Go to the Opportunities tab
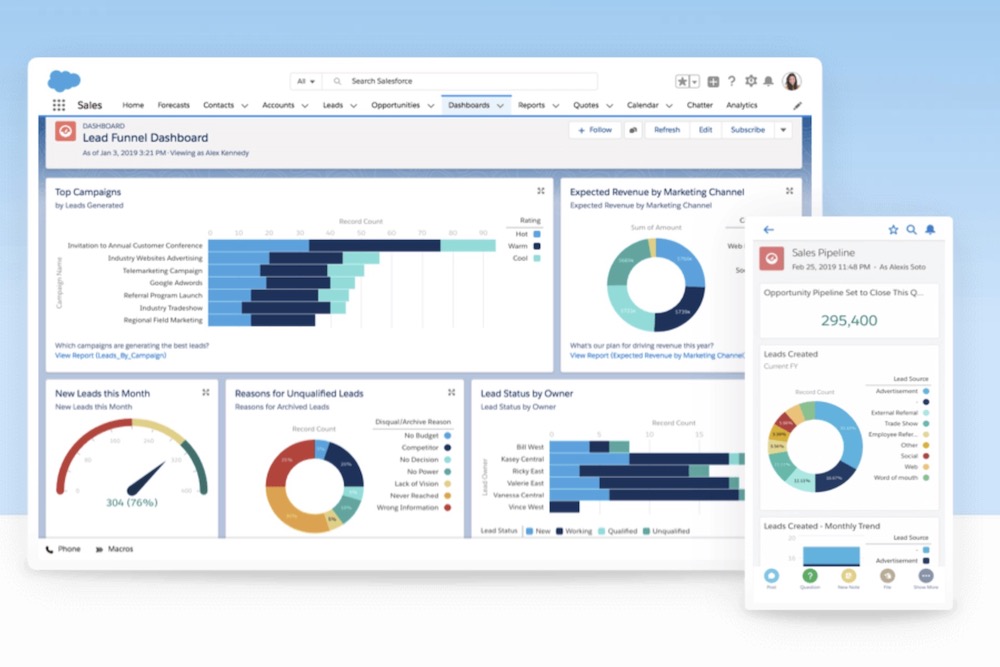Image resolution: width=1000 pixels, height=667 pixels. click(x=395, y=104)
